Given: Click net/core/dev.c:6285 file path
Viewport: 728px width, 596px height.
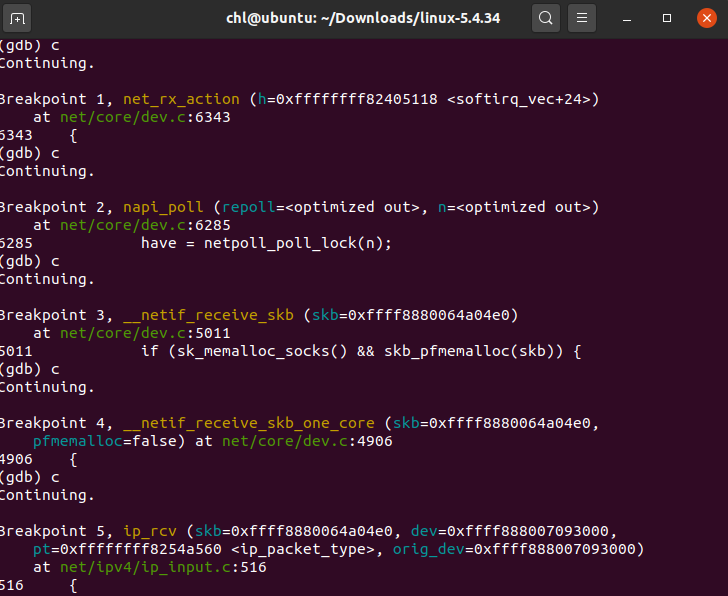Looking at the screenshot, I should (x=145, y=226).
